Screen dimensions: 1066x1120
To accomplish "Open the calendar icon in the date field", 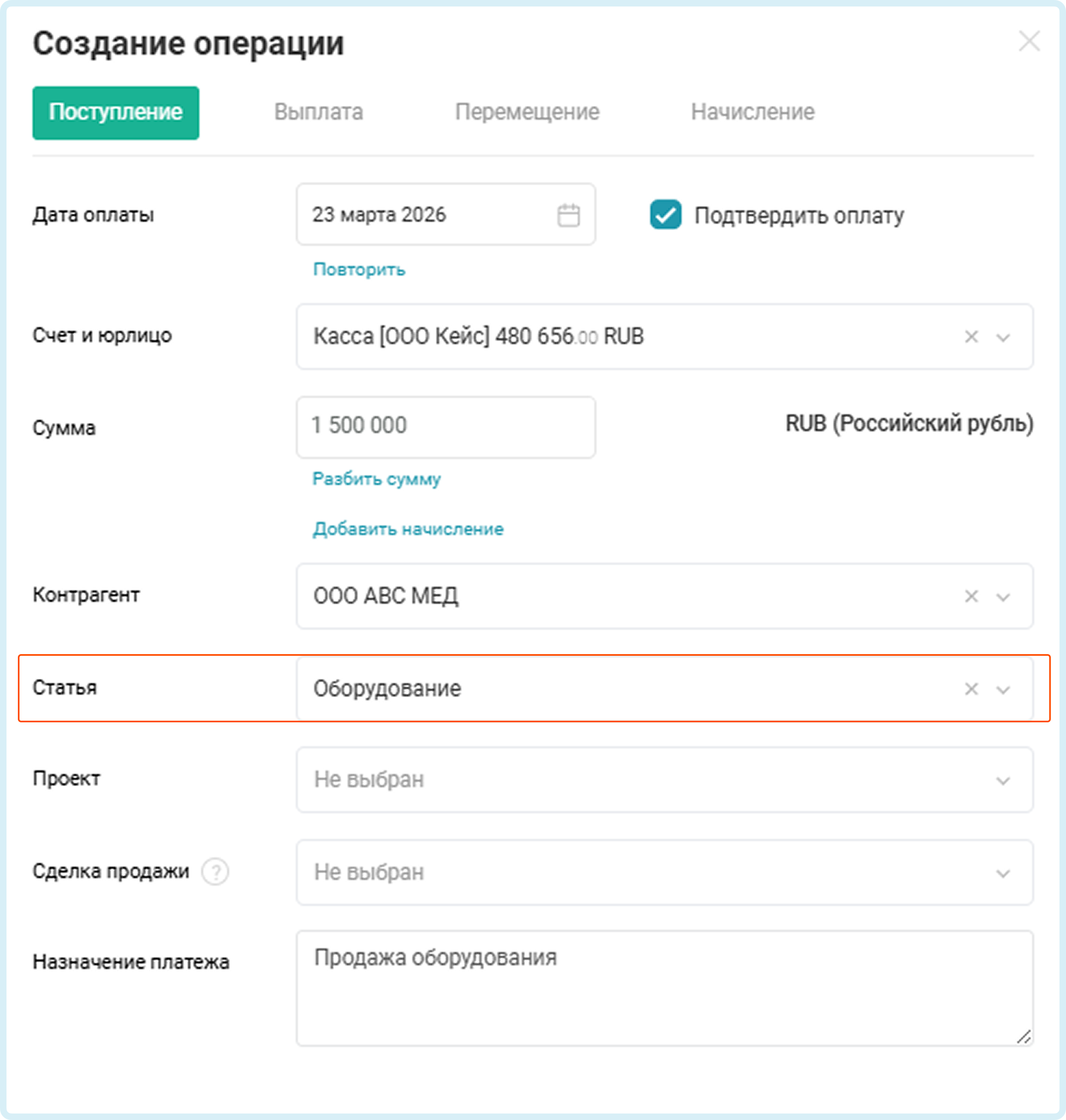I will point(568,215).
